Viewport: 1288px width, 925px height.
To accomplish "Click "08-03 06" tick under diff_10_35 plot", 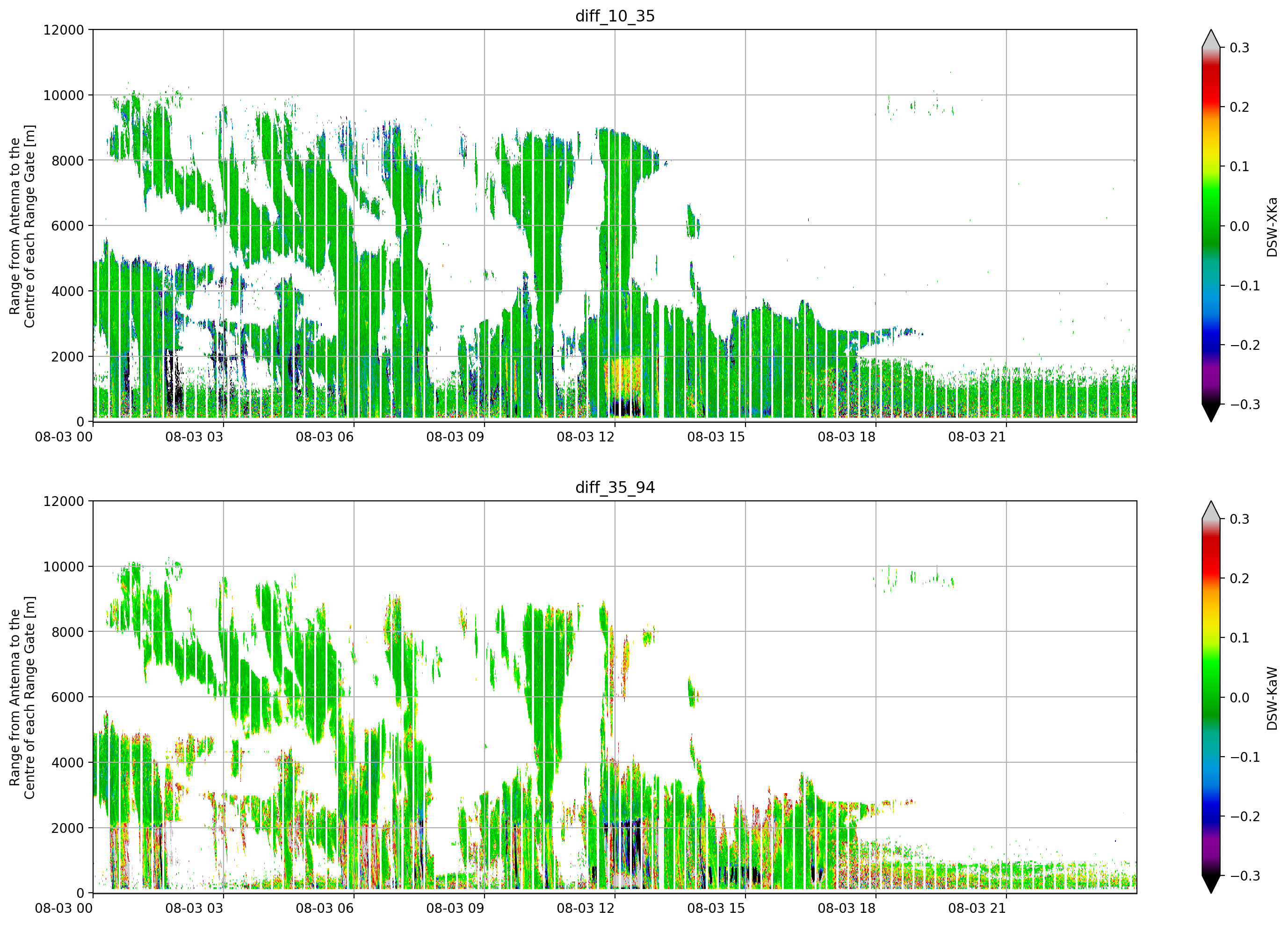I will 325,437.
